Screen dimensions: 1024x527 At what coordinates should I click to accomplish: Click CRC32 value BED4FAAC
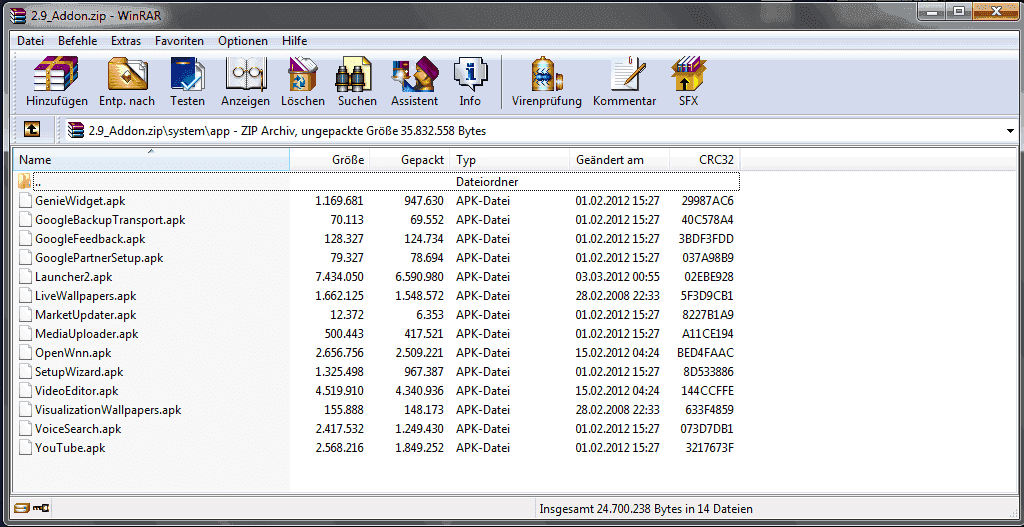(705, 353)
